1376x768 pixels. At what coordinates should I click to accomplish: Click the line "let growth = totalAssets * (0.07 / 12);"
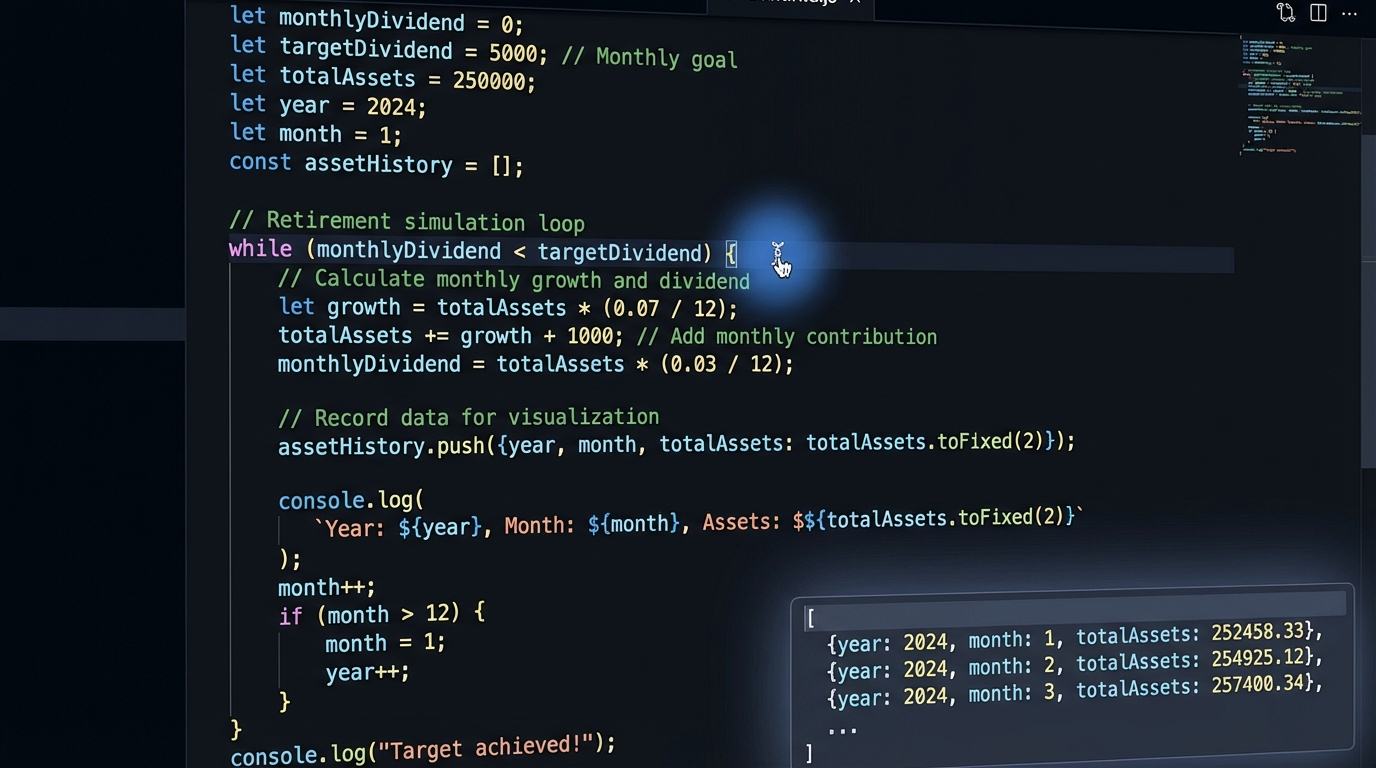pyautogui.click(x=508, y=308)
